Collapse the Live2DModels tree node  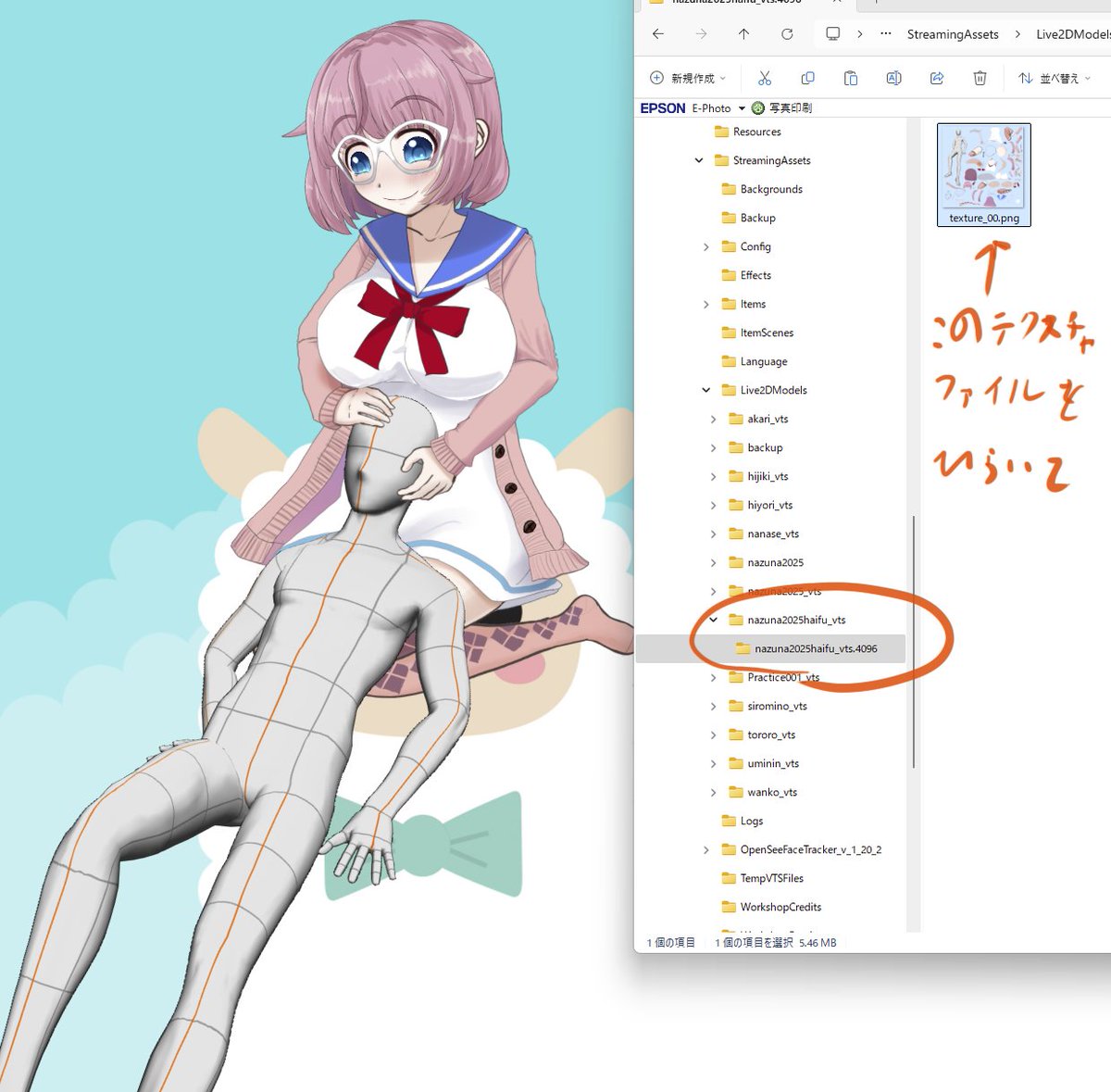click(x=706, y=390)
